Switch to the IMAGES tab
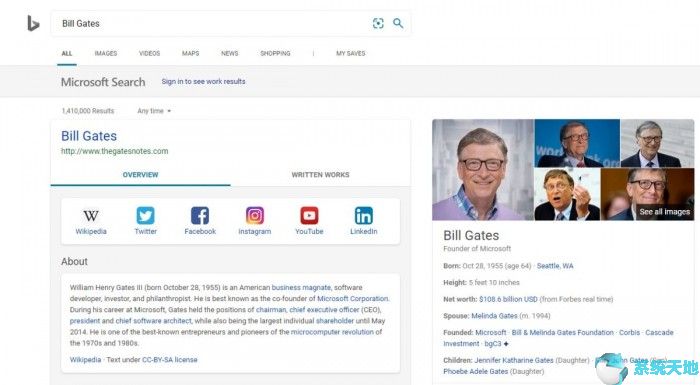 click(106, 53)
